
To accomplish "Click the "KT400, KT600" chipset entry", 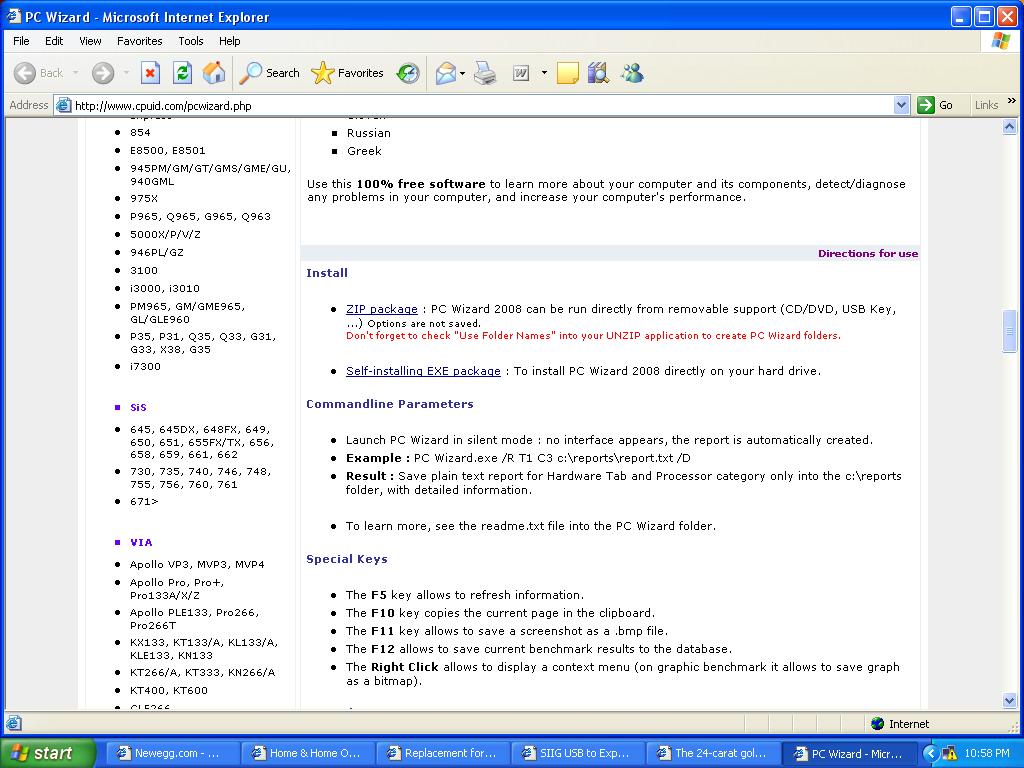I will [168, 690].
